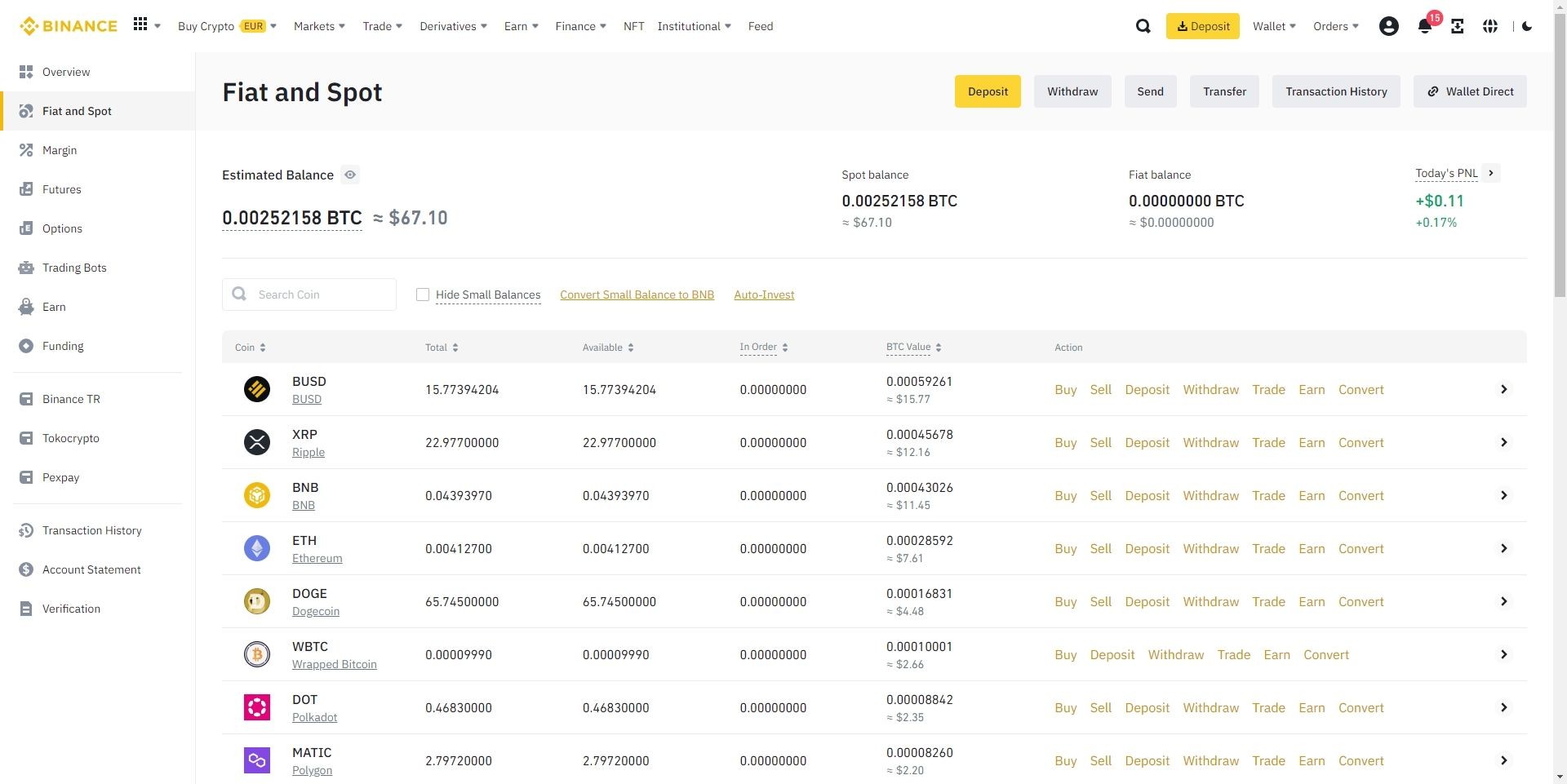Image resolution: width=1567 pixels, height=784 pixels.
Task: Open the download app icon in the header
Action: tap(1457, 26)
